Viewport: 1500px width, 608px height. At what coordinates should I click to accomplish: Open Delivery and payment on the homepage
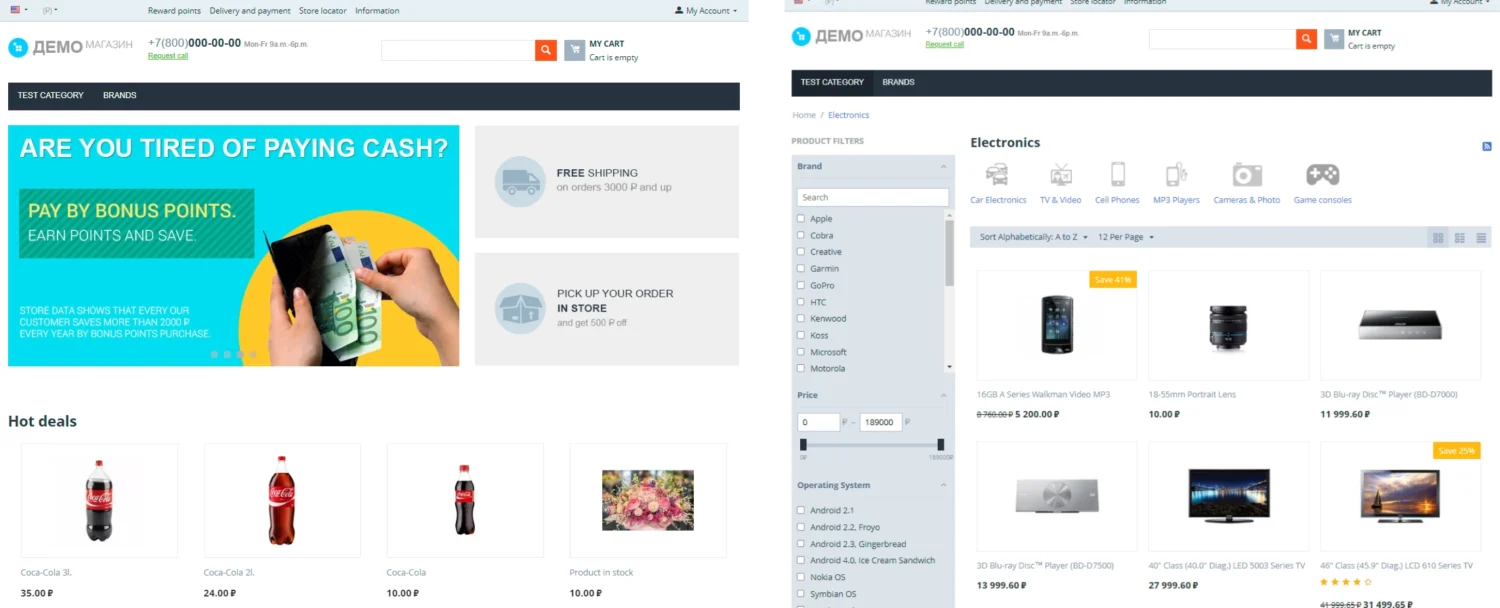(x=250, y=10)
